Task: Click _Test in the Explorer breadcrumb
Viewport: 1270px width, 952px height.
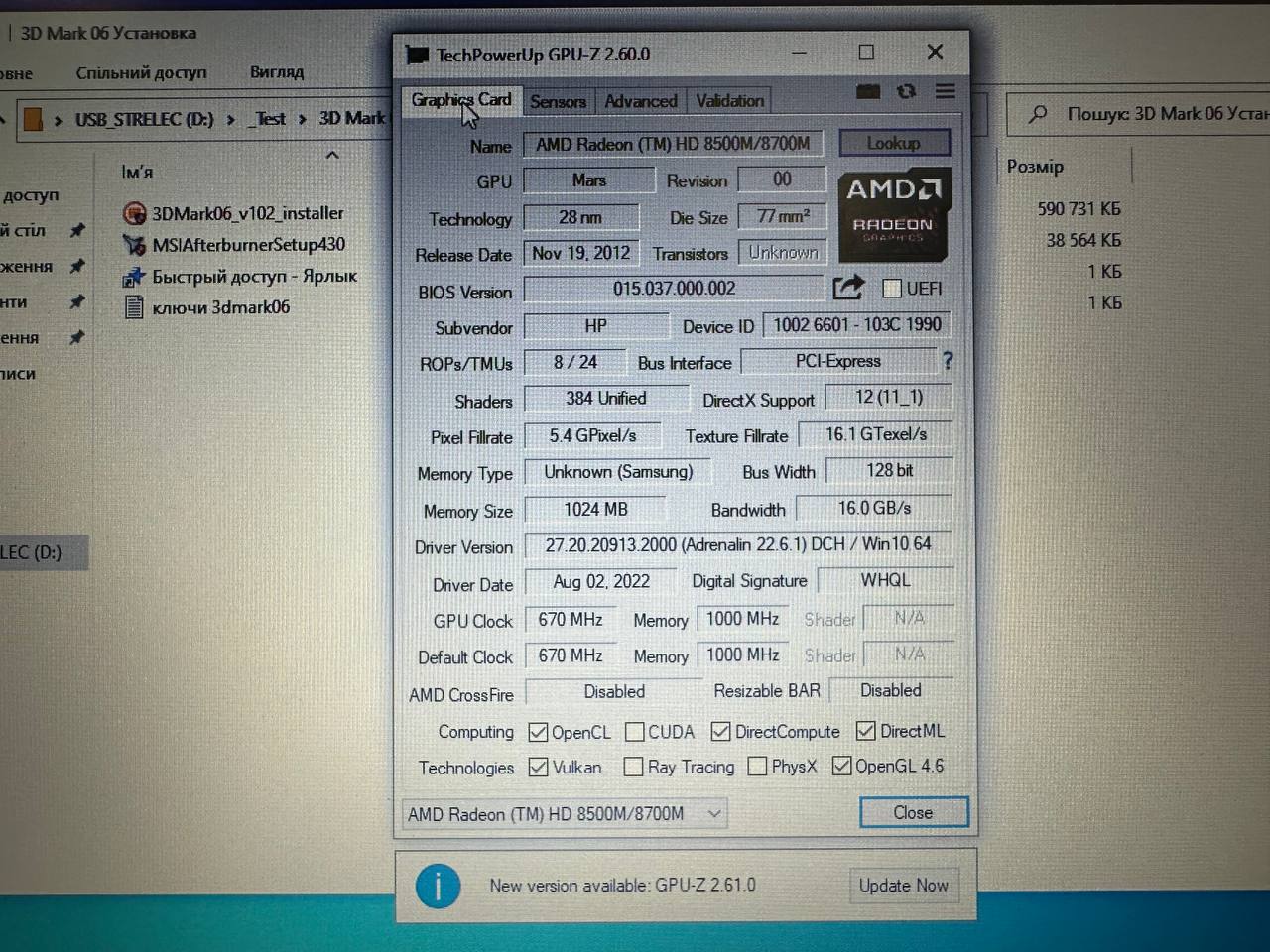Action: [268, 119]
